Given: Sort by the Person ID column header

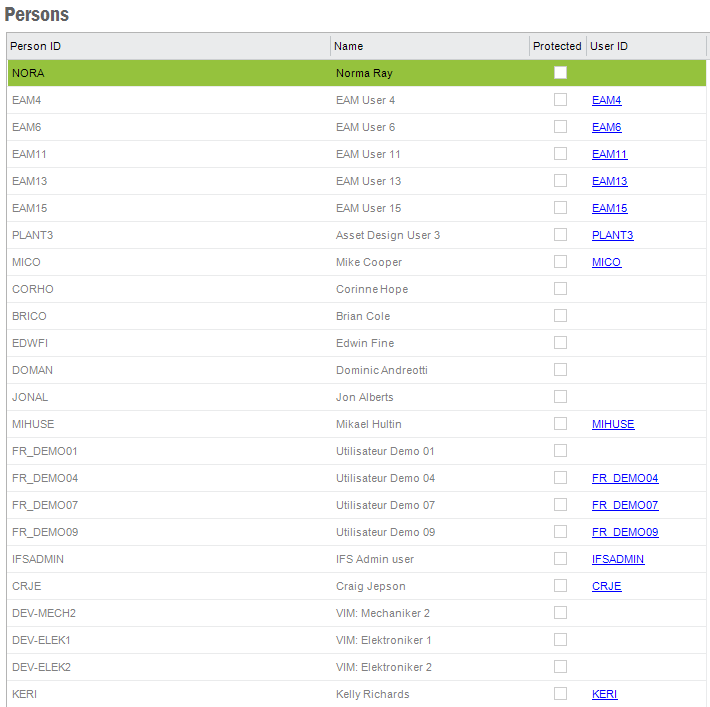Looking at the screenshot, I should click(36, 46).
